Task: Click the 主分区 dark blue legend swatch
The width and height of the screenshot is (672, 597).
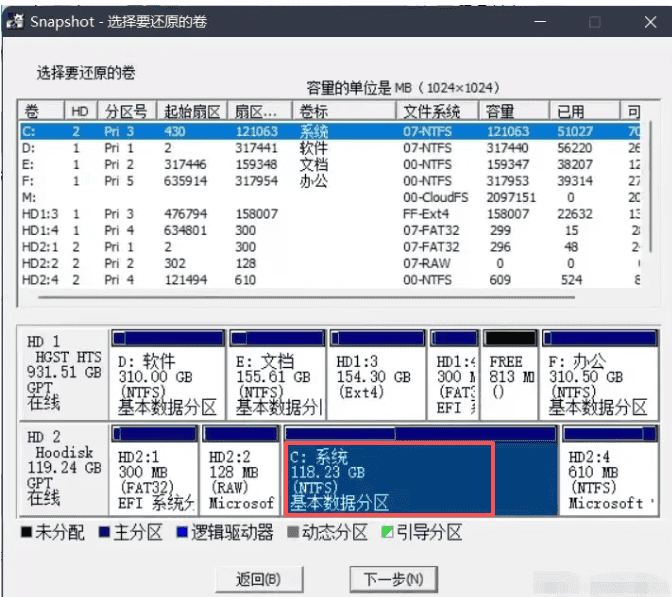Action: point(104,533)
